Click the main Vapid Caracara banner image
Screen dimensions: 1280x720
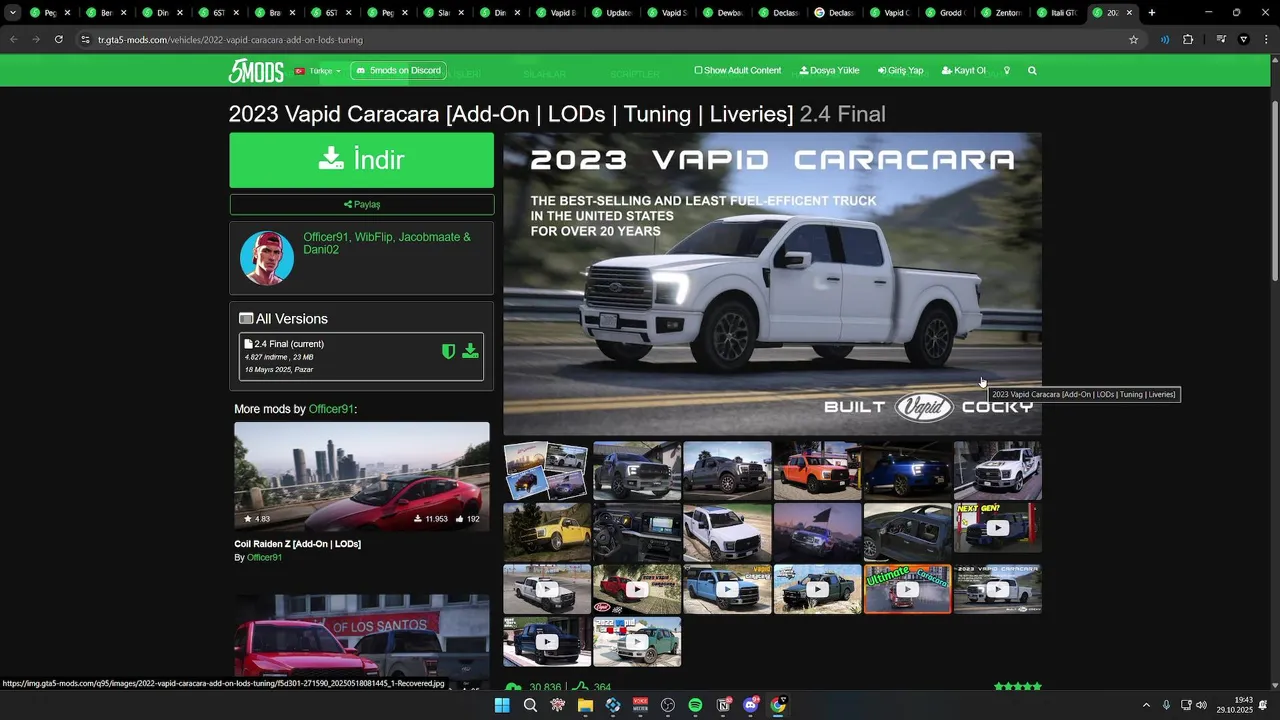click(772, 284)
